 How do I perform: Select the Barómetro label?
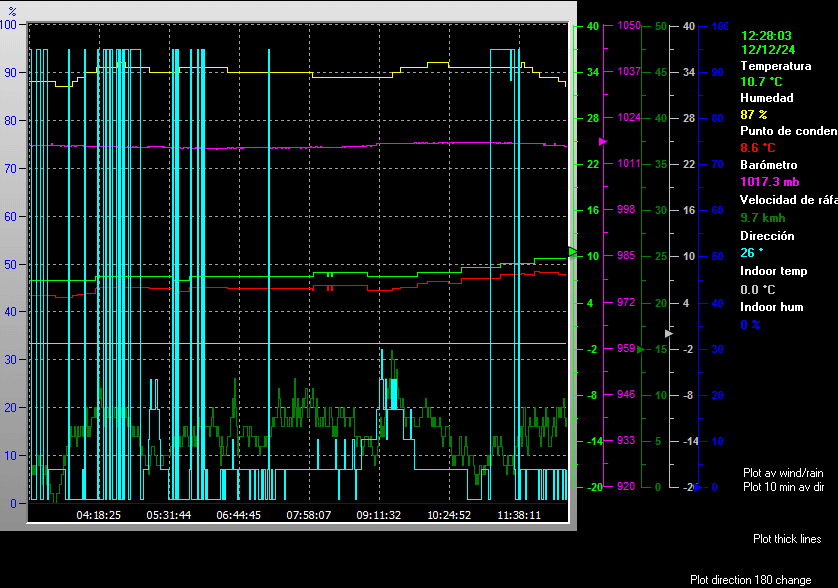(768, 165)
